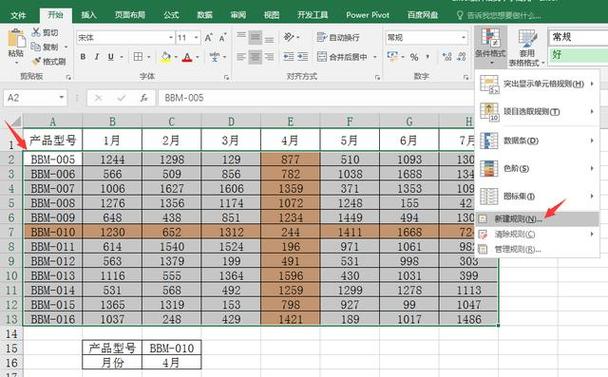Viewport: 608px width, 377px height.
Task: Toggle middle align icon
Action: point(255,37)
